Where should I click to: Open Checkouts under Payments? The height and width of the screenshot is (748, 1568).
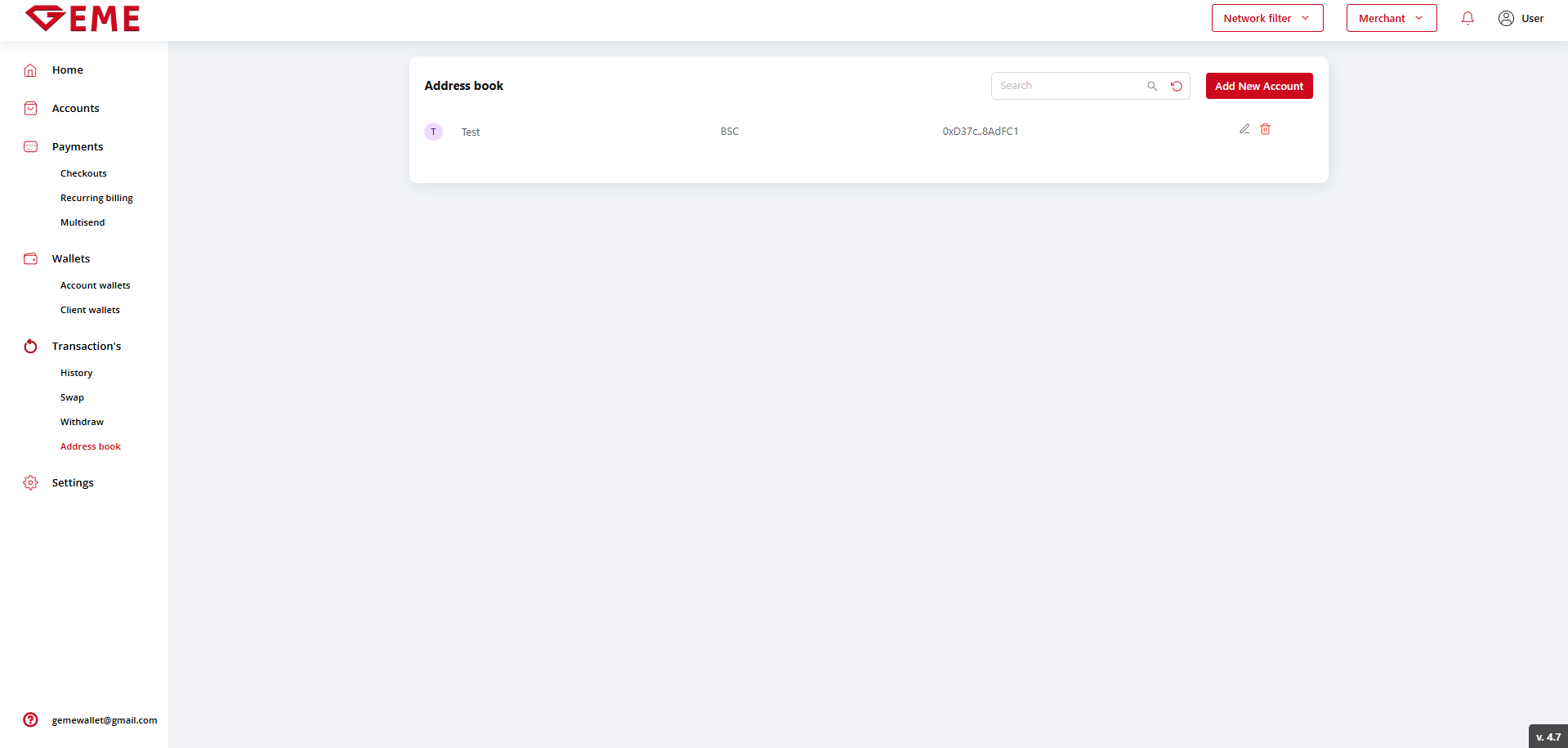click(x=83, y=173)
